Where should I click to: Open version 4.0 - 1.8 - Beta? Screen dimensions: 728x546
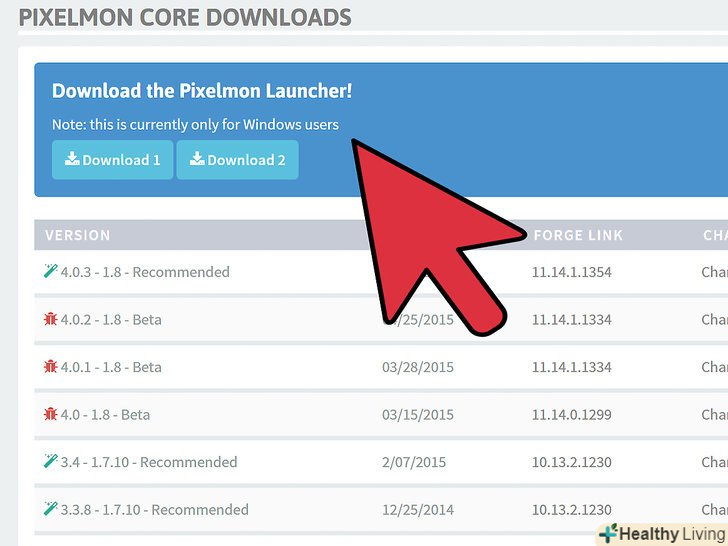coord(105,415)
